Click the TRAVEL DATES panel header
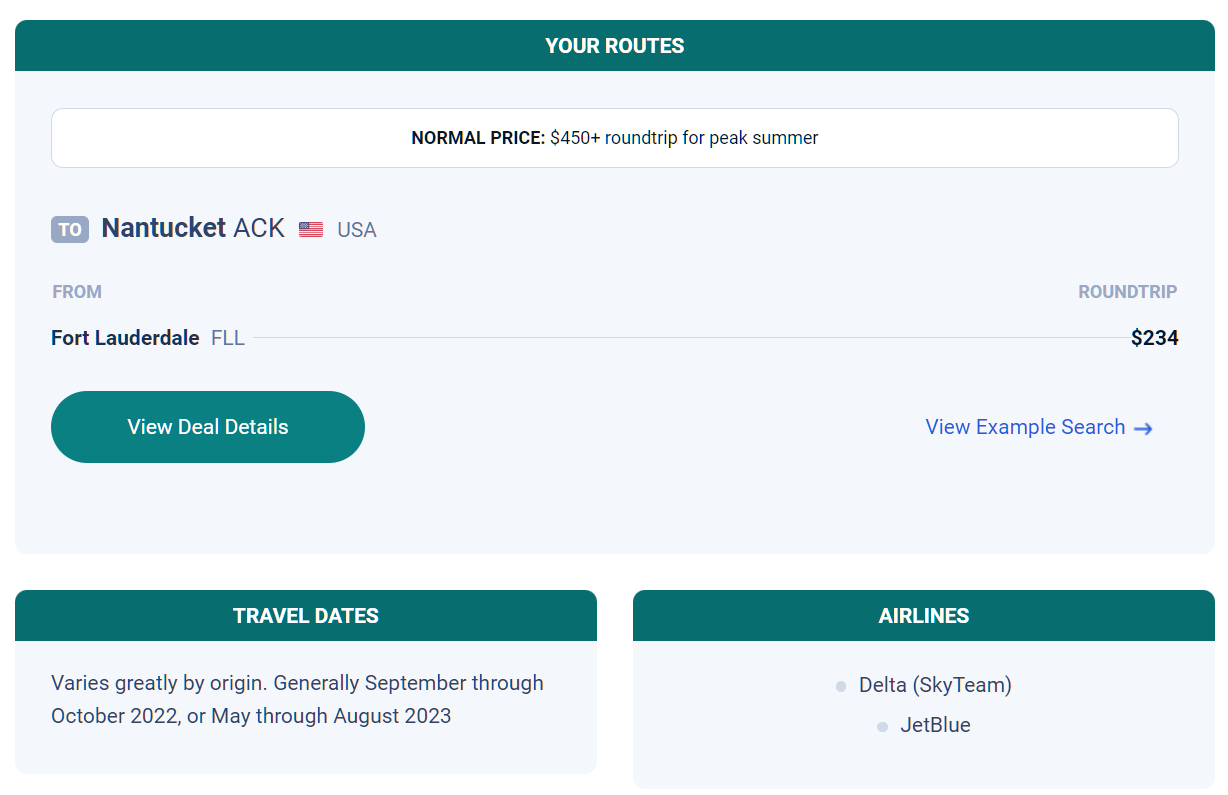Viewport: 1228px width, 795px height. (x=306, y=616)
